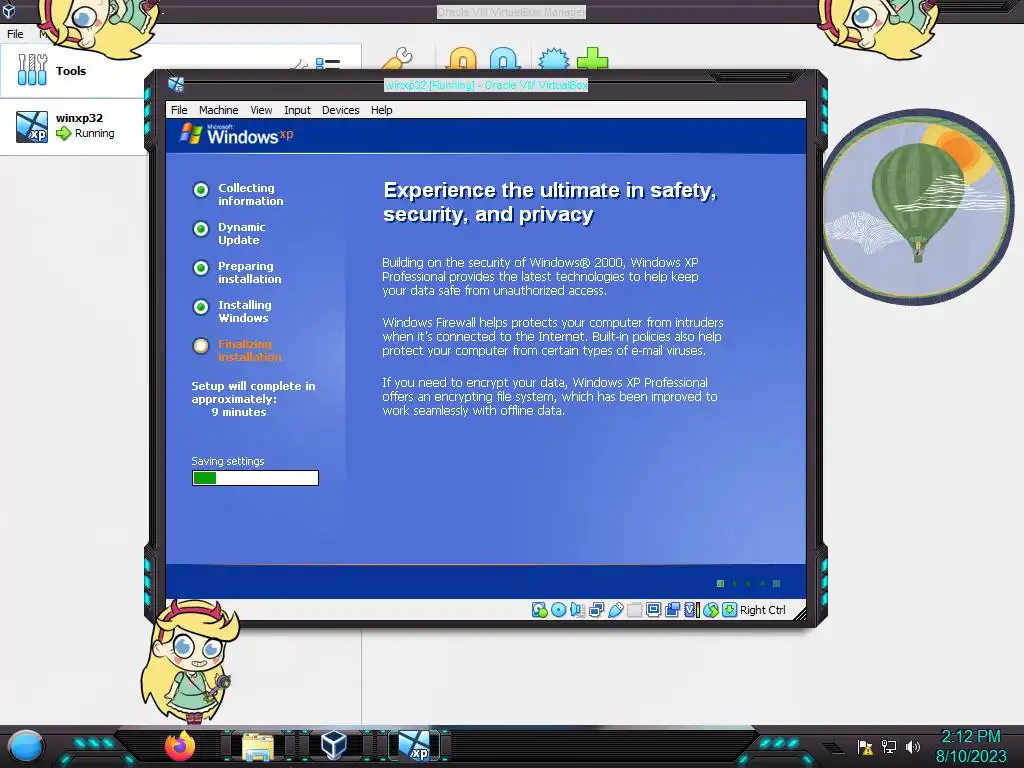
Task: Click the orange Import icon in Manager toolbar
Action: [x=462, y=59]
